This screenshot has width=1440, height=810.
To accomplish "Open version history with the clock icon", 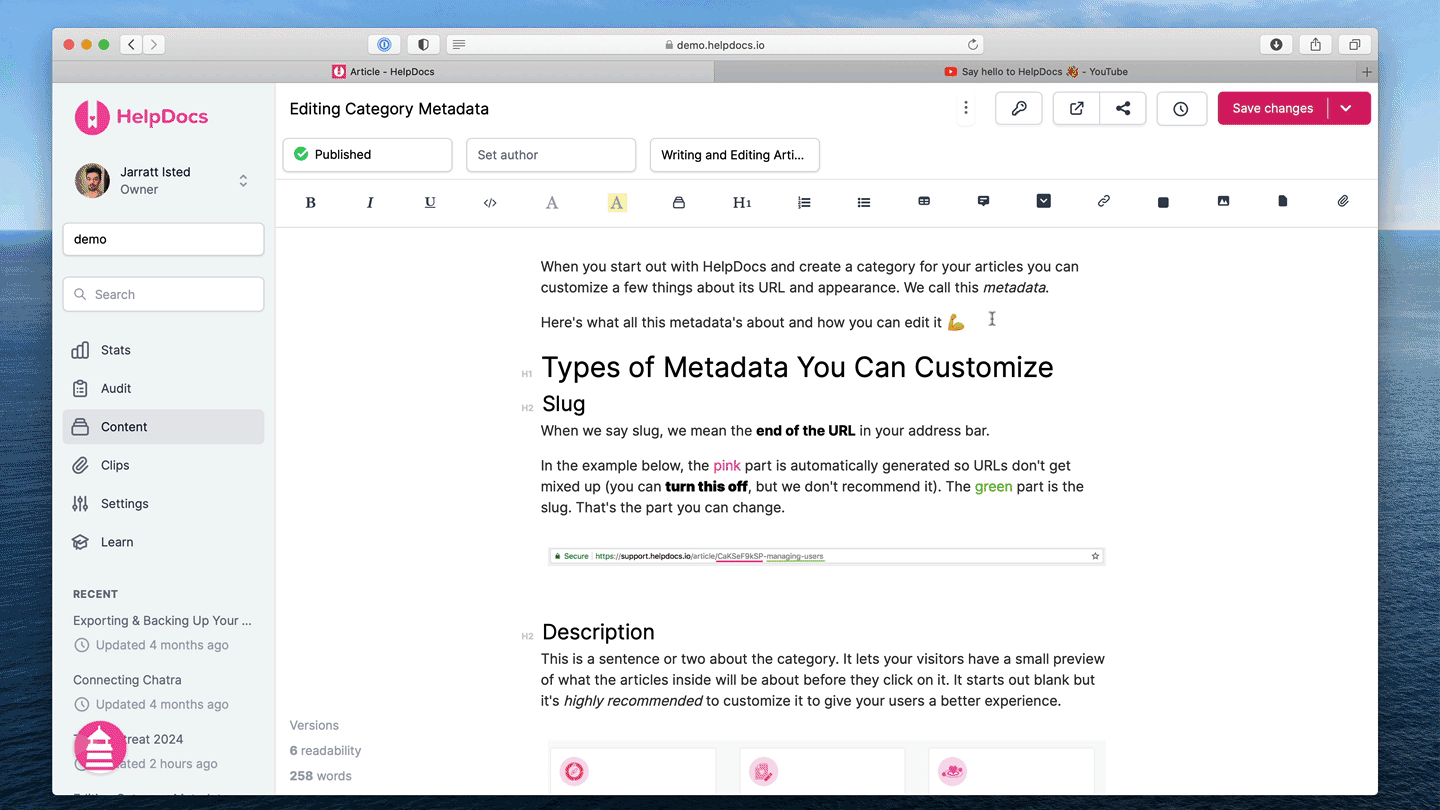I will click(x=1181, y=109).
